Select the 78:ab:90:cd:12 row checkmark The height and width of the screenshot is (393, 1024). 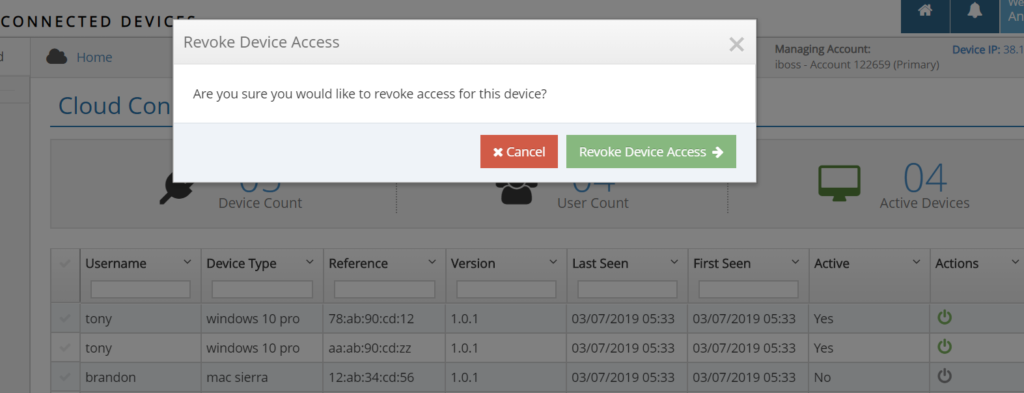(x=65, y=319)
